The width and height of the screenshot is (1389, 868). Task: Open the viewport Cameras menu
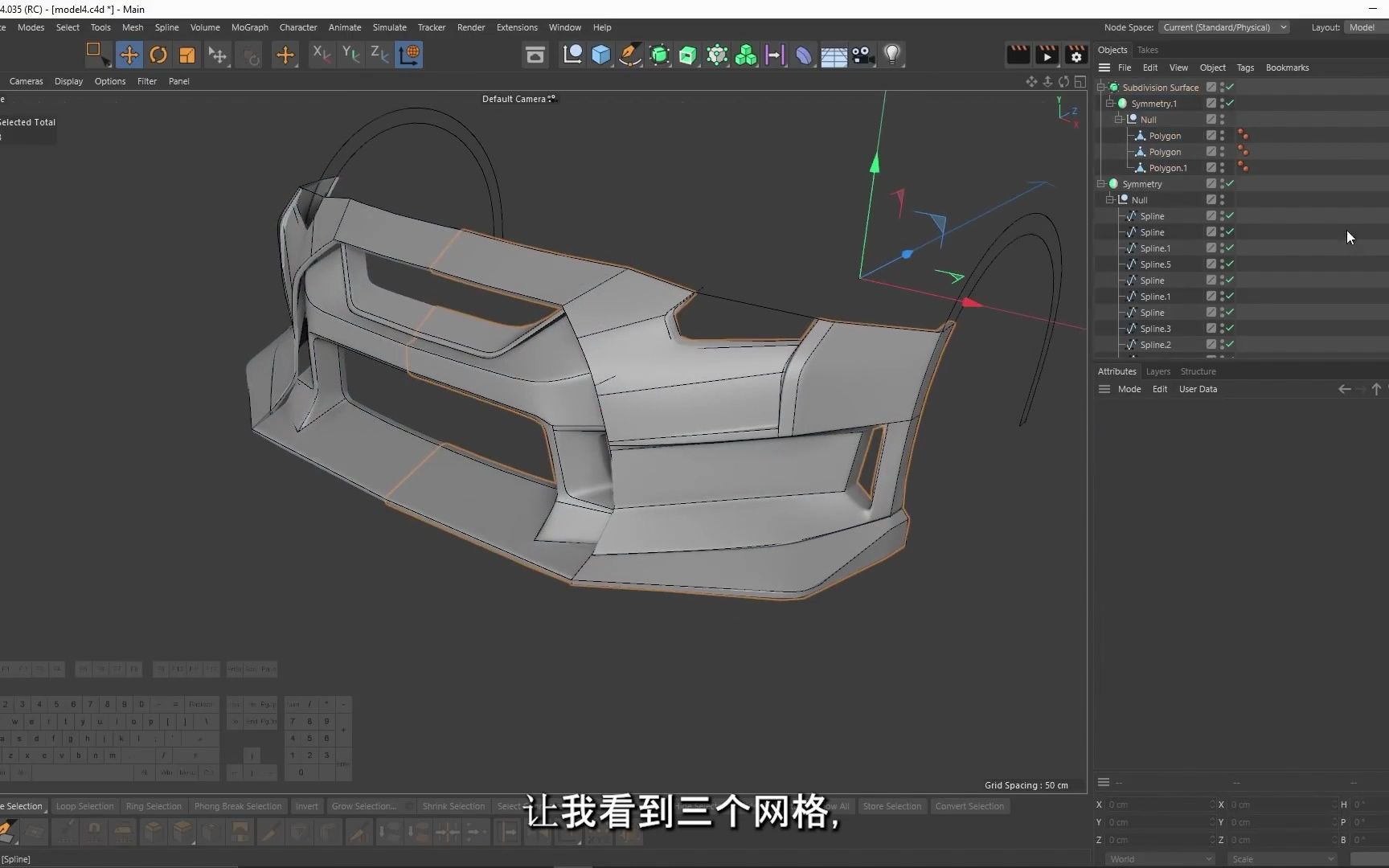pos(27,81)
